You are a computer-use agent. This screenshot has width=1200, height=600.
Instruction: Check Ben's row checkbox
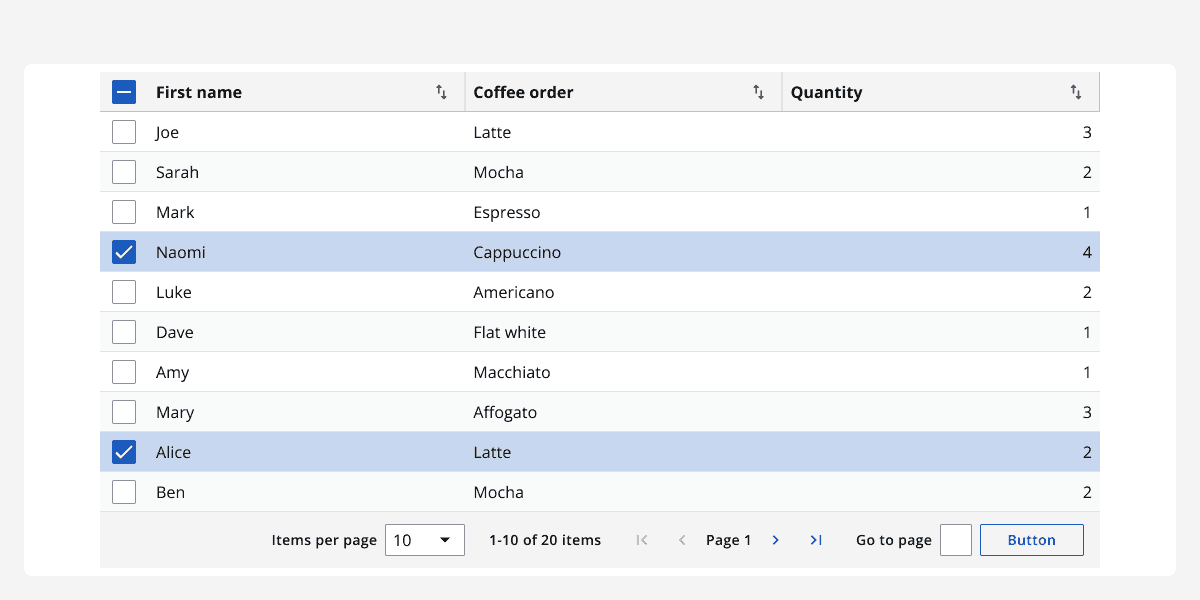coord(123,491)
